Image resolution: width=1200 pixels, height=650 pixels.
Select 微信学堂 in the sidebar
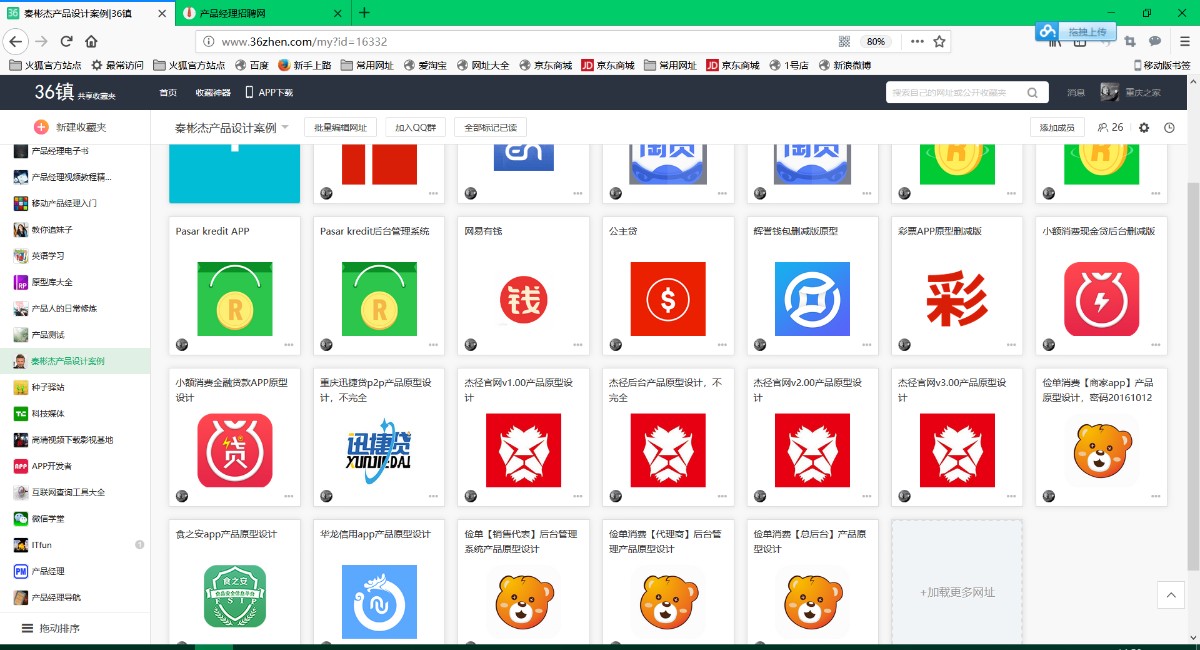[x=75, y=519]
